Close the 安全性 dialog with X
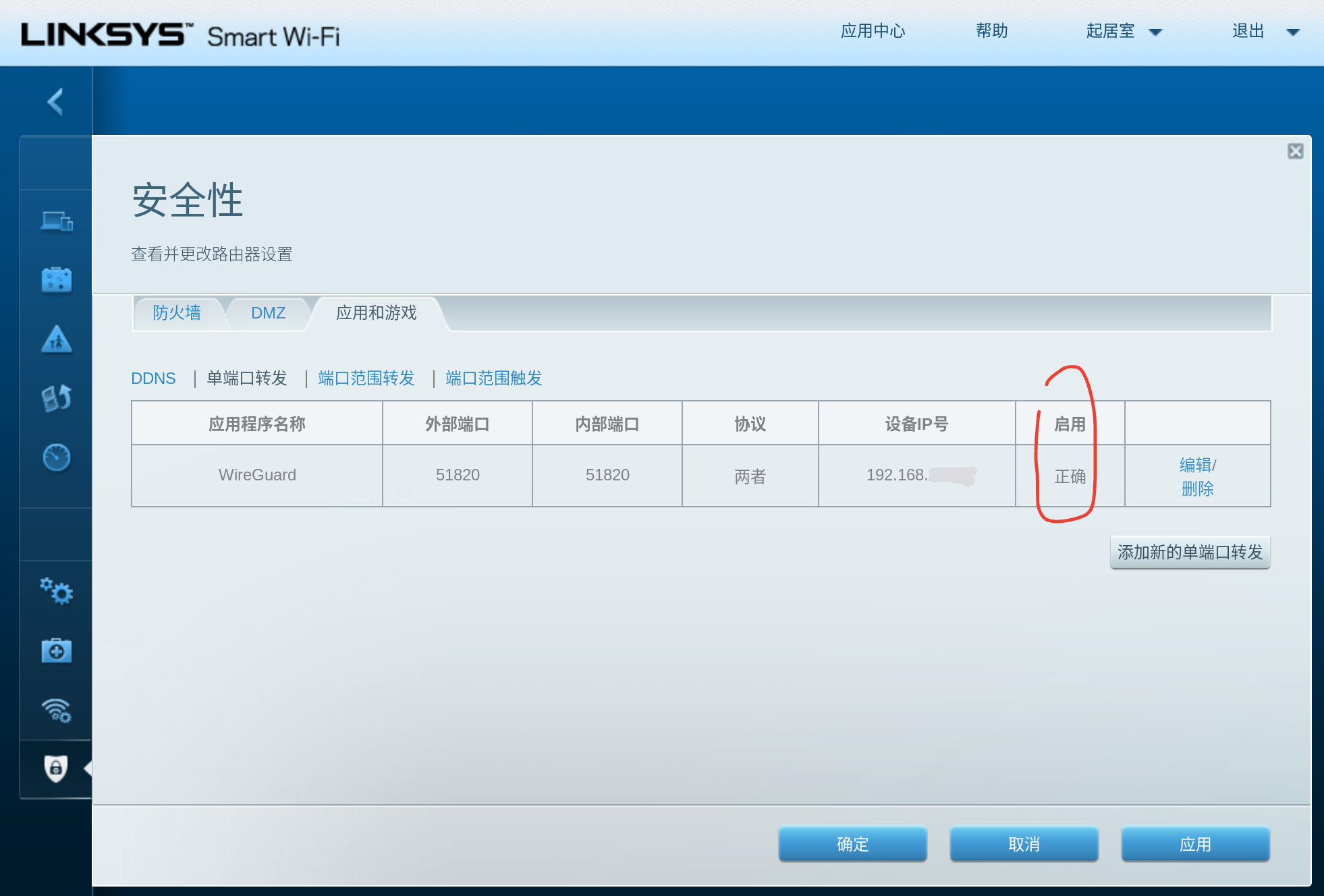The height and width of the screenshot is (896, 1324). coord(1295,151)
